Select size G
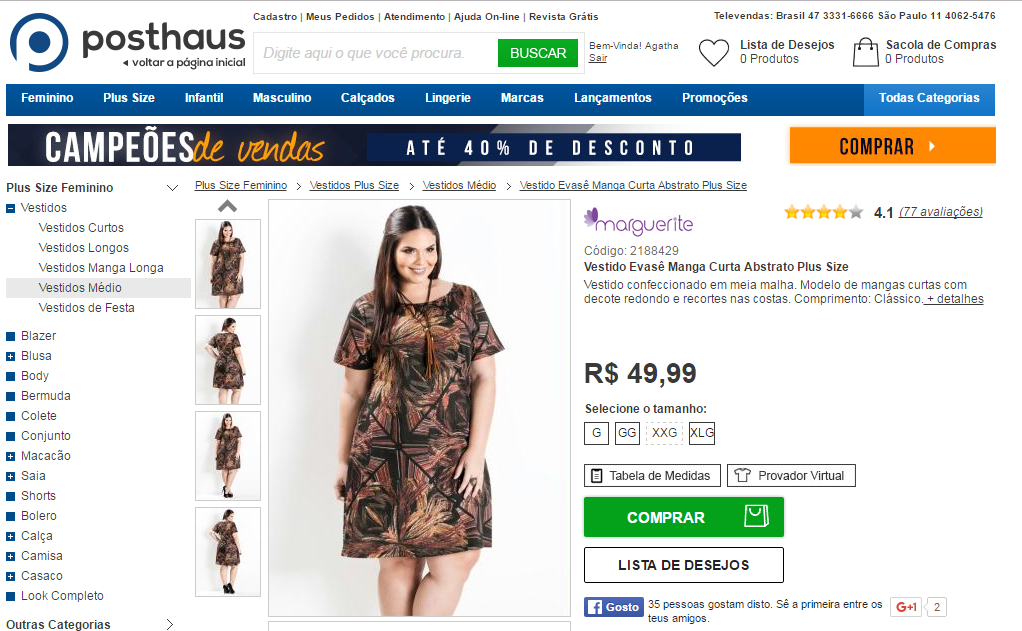This screenshot has height=631, width=1022. [596, 433]
